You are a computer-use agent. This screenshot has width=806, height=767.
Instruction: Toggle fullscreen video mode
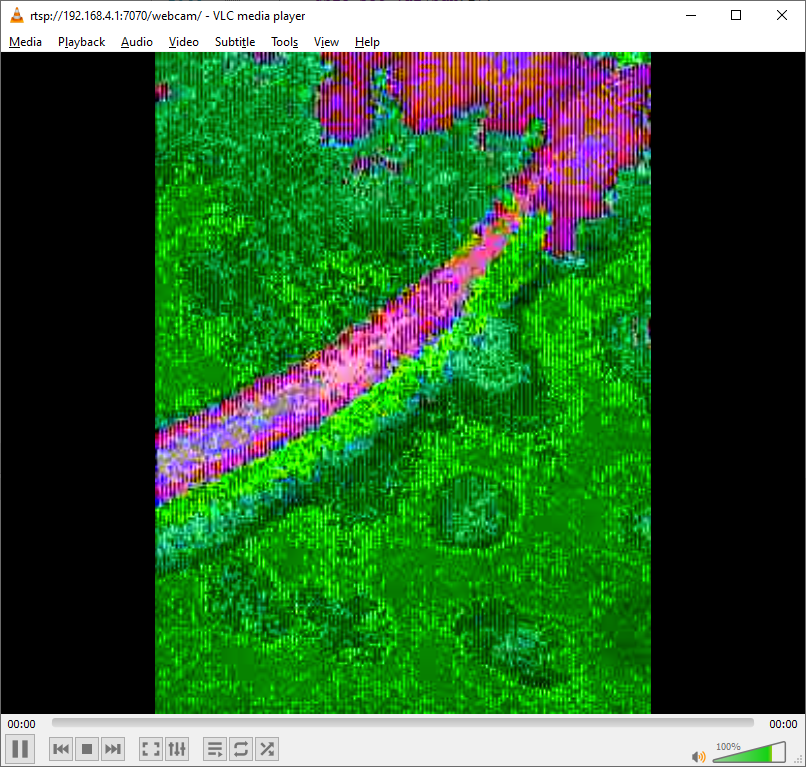(x=151, y=749)
